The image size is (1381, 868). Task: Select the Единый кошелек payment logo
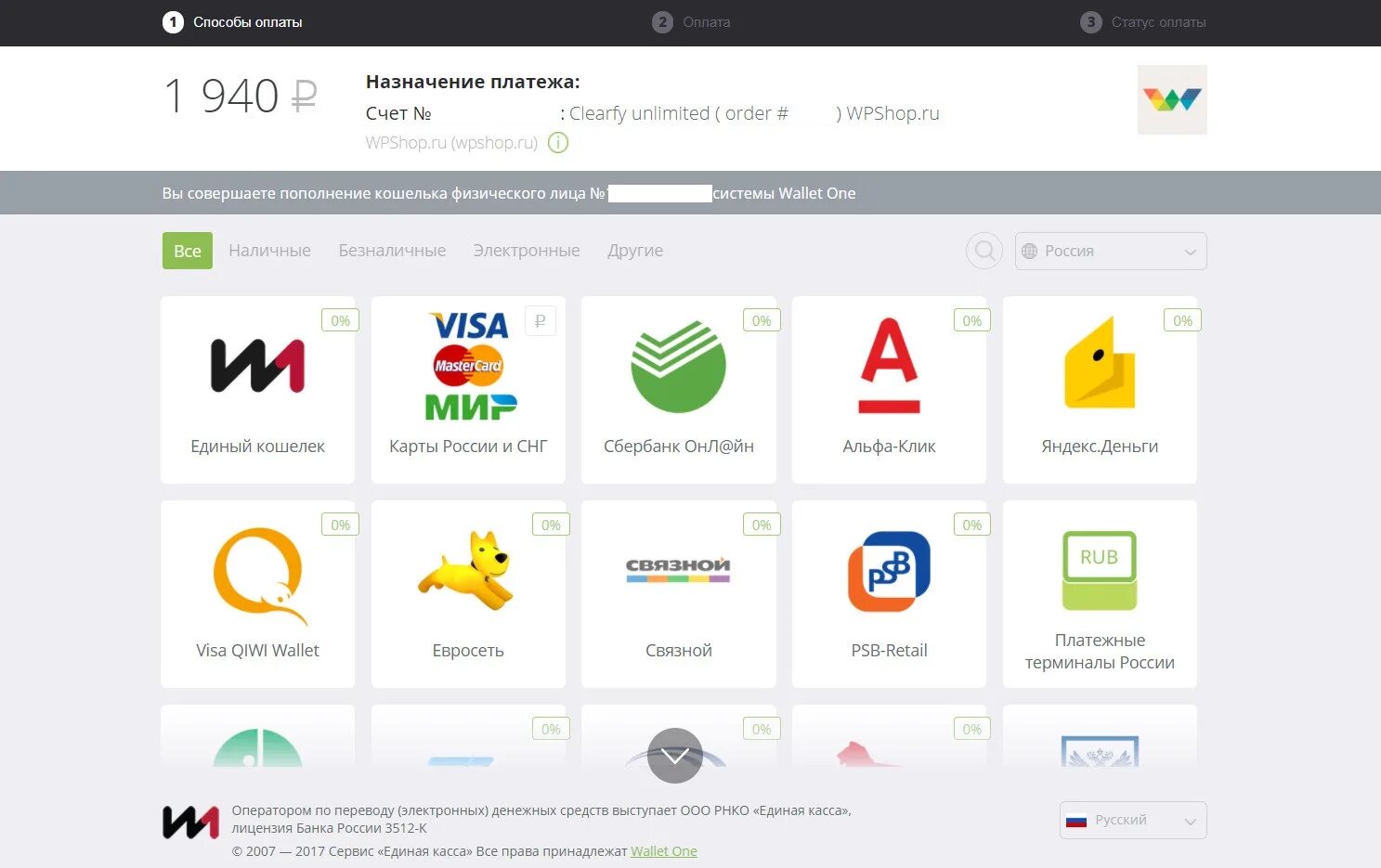[x=257, y=366]
